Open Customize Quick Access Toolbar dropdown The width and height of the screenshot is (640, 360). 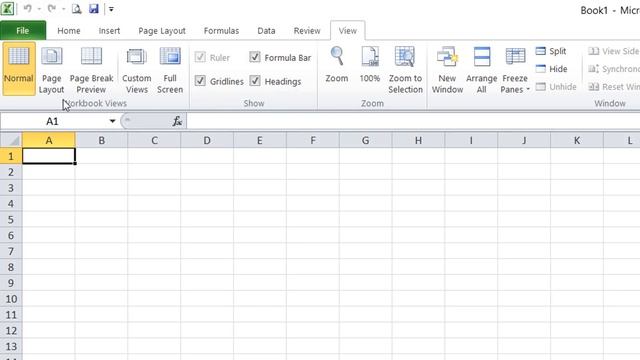111,9
